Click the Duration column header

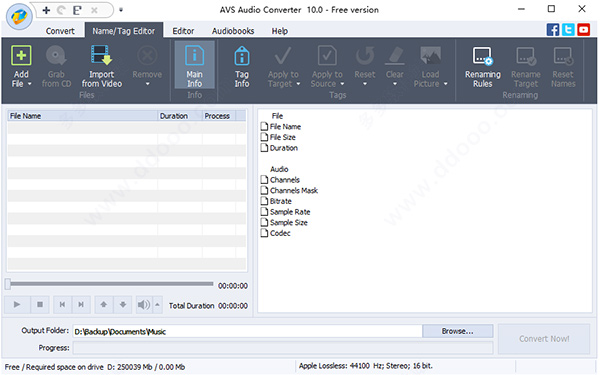pos(180,116)
